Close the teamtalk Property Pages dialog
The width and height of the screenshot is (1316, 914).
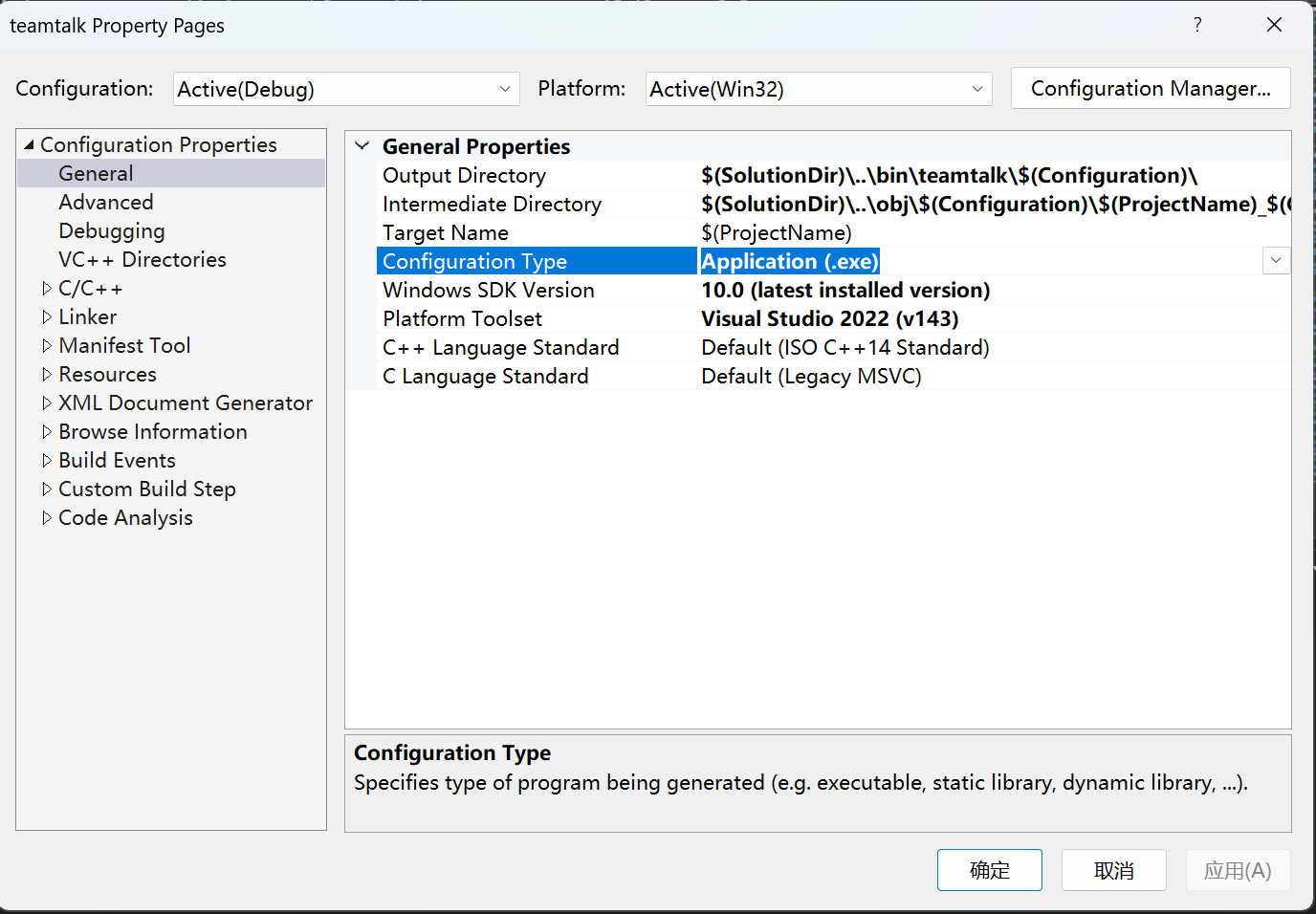coord(1274,25)
